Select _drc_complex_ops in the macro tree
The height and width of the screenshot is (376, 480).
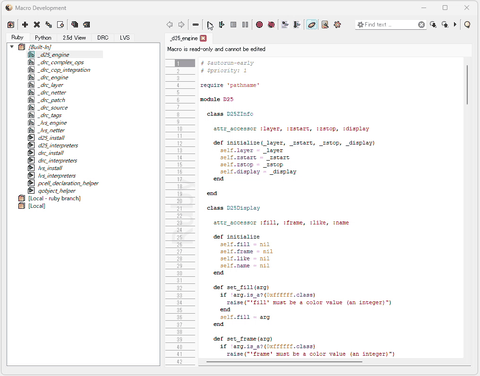point(61,62)
